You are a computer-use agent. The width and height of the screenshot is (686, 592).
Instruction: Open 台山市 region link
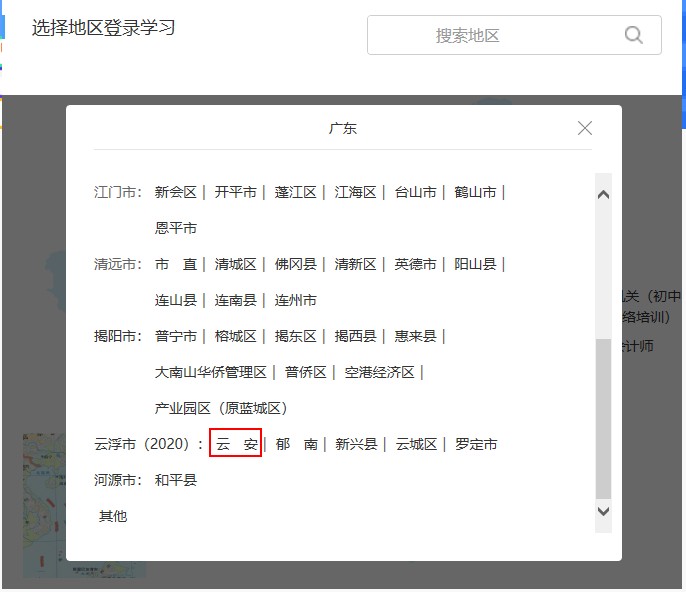coord(415,192)
